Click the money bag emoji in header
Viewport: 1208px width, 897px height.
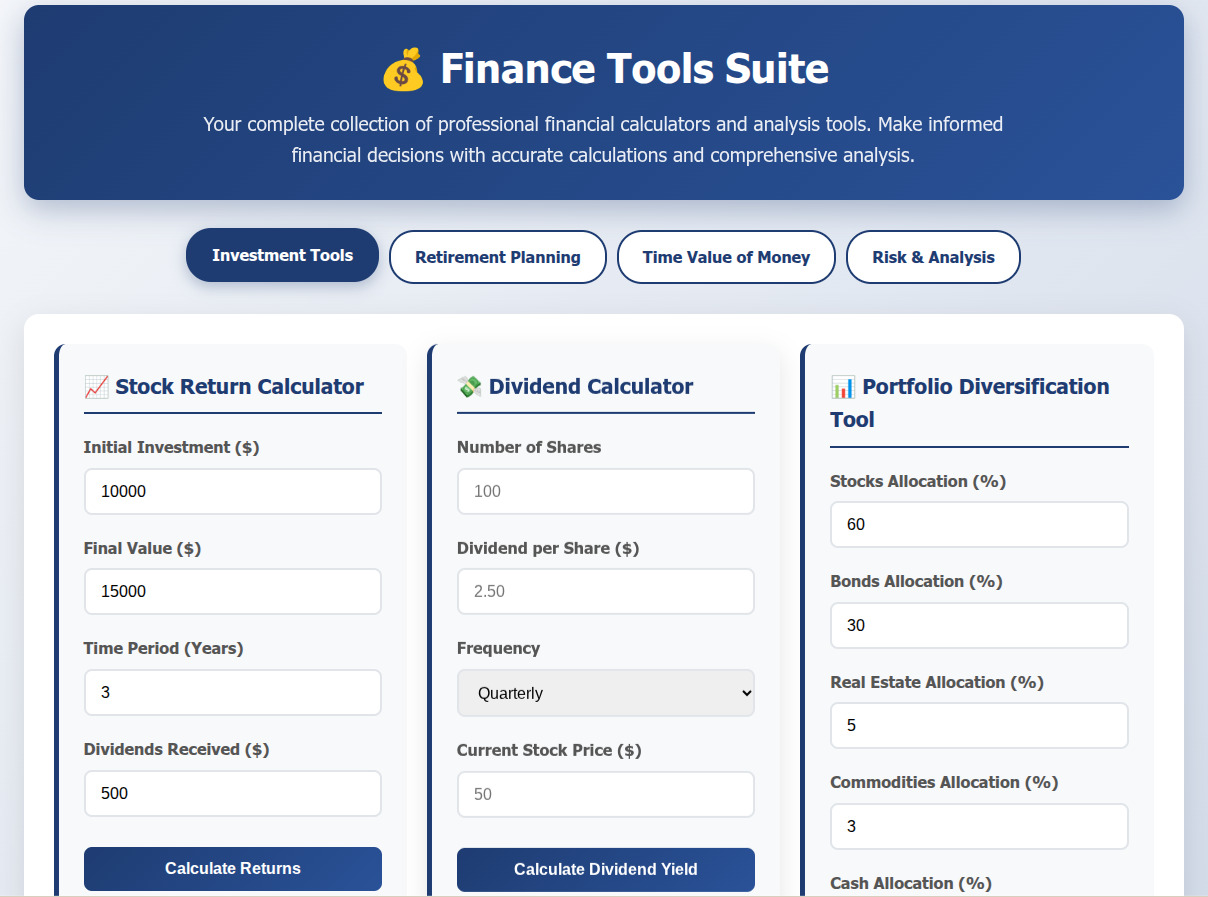tap(403, 70)
